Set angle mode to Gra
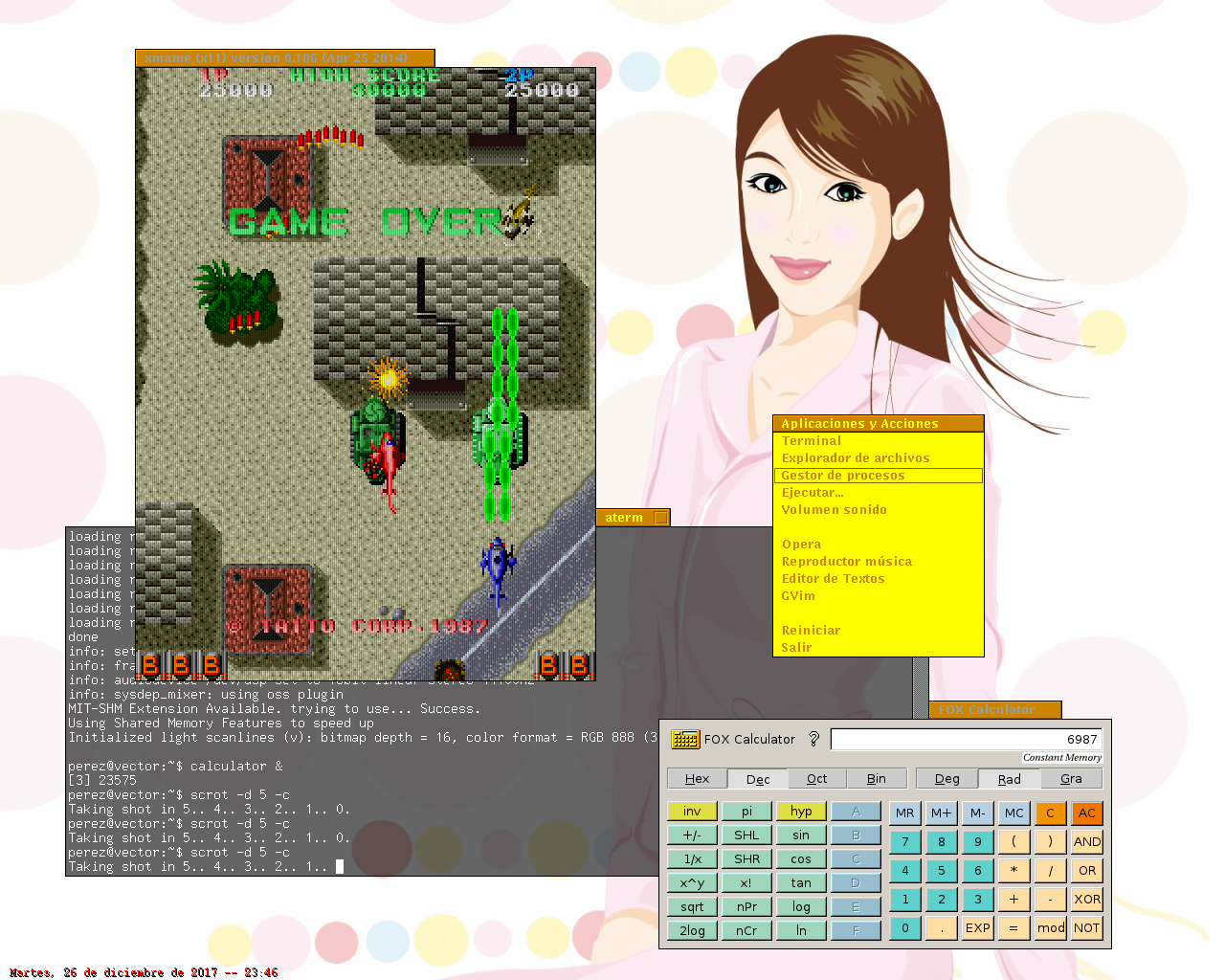The width and height of the screenshot is (1225, 980). click(1072, 779)
